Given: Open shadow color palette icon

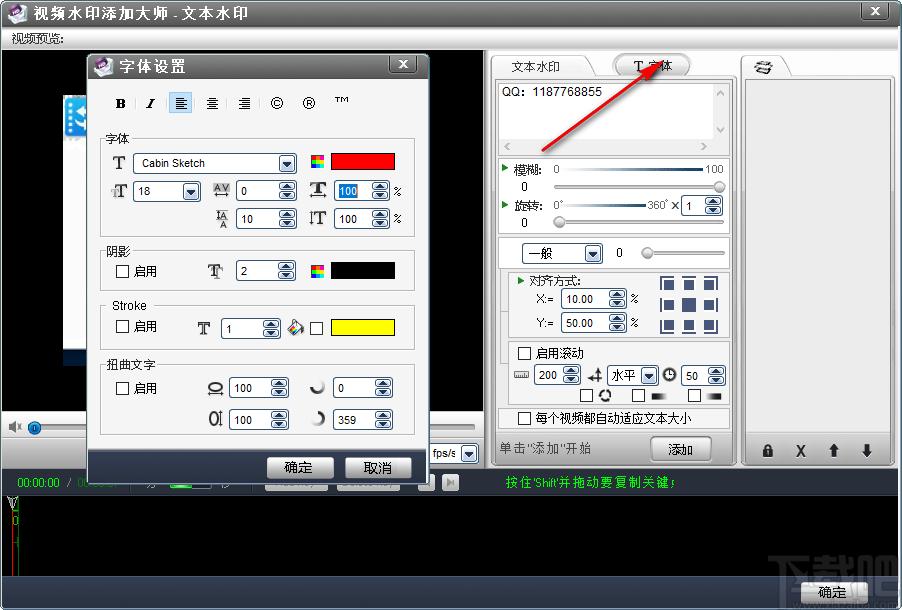Looking at the screenshot, I should tap(318, 271).
